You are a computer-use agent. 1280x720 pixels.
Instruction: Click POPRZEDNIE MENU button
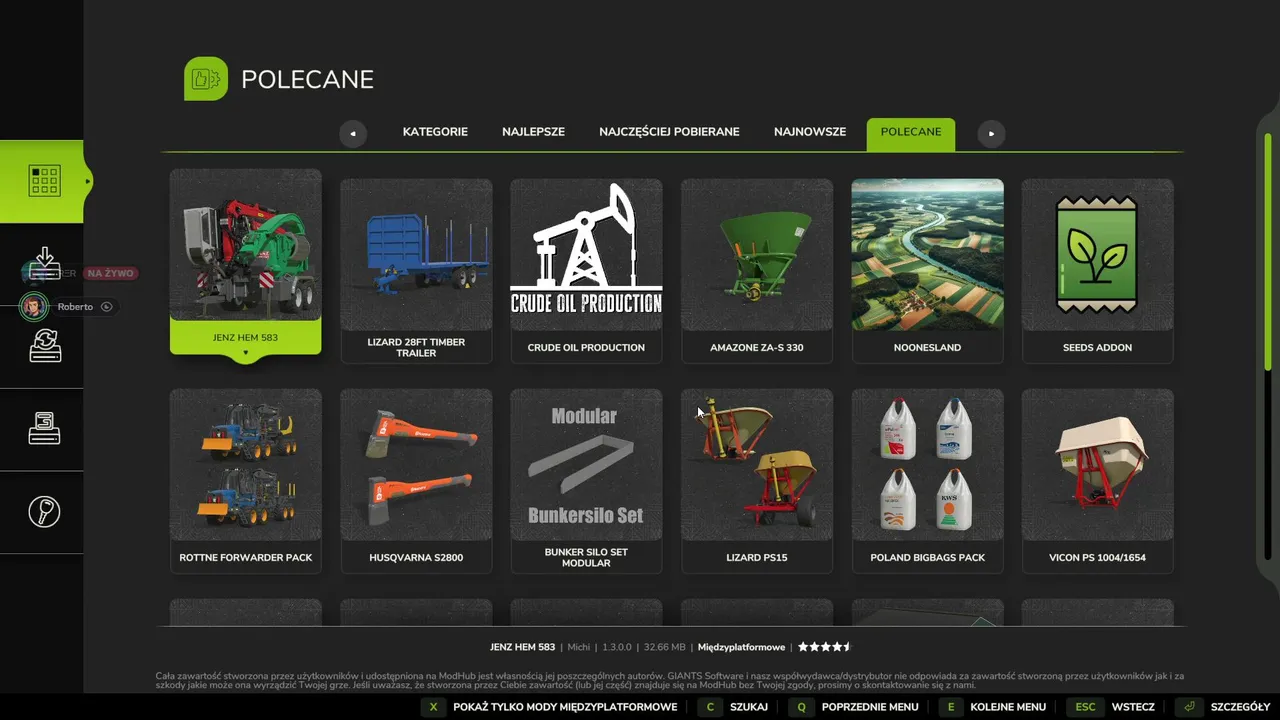click(x=870, y=707)
